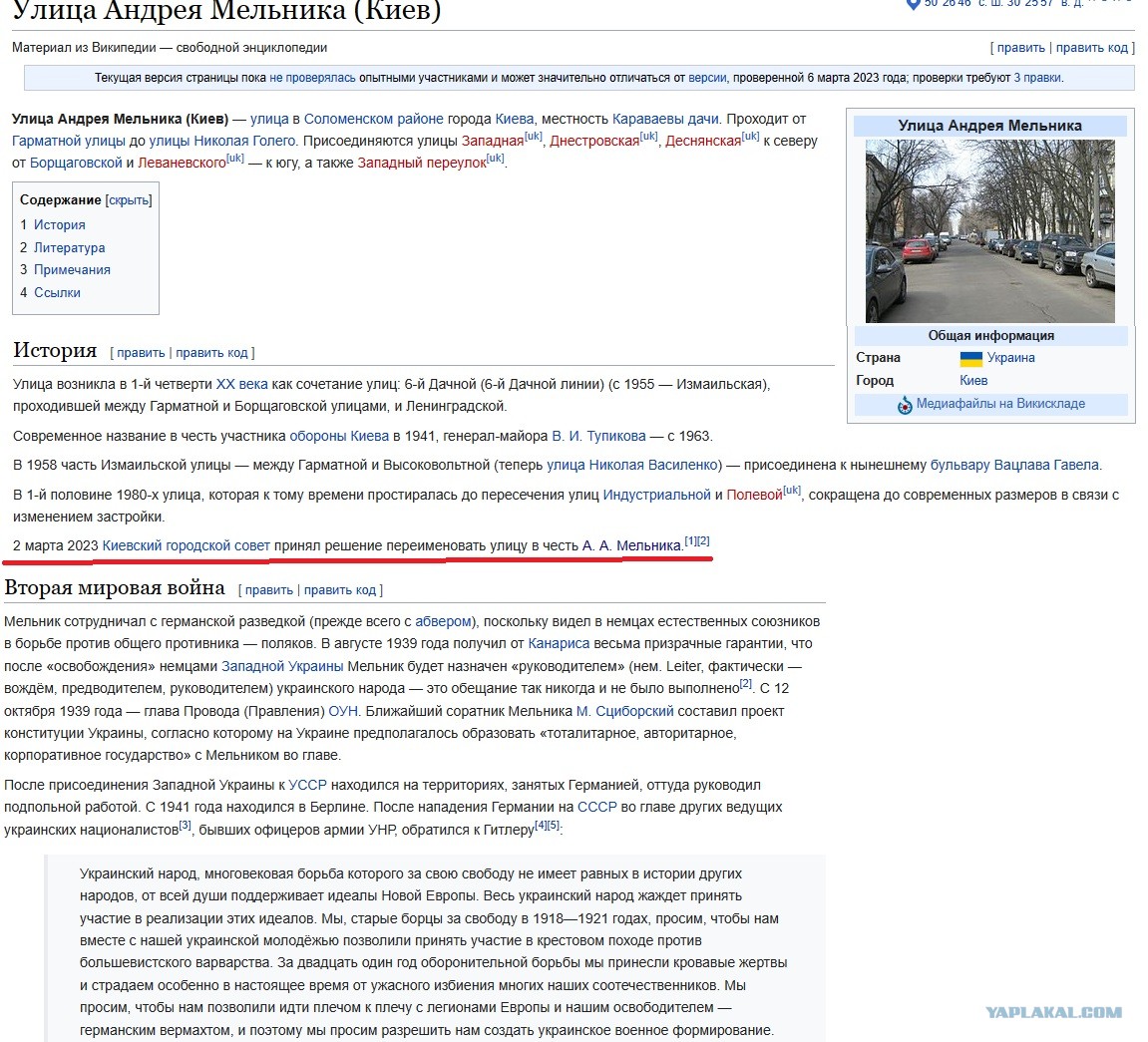This screenshot has height=1042, width=1148.
Task: Click 'править' next to Вторая мировая война heading
Action: click(268, 589)
